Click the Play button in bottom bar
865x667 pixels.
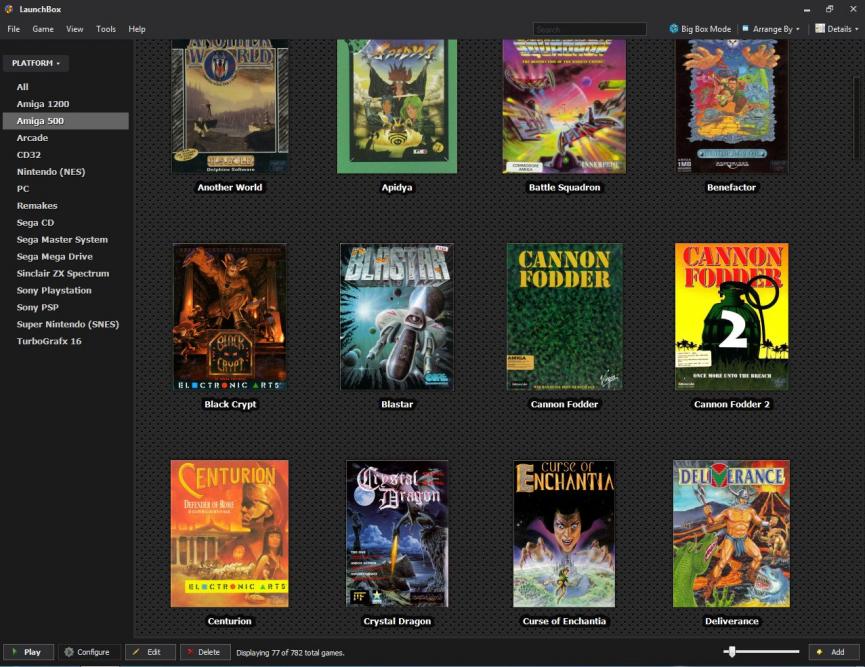pos(28,652)
